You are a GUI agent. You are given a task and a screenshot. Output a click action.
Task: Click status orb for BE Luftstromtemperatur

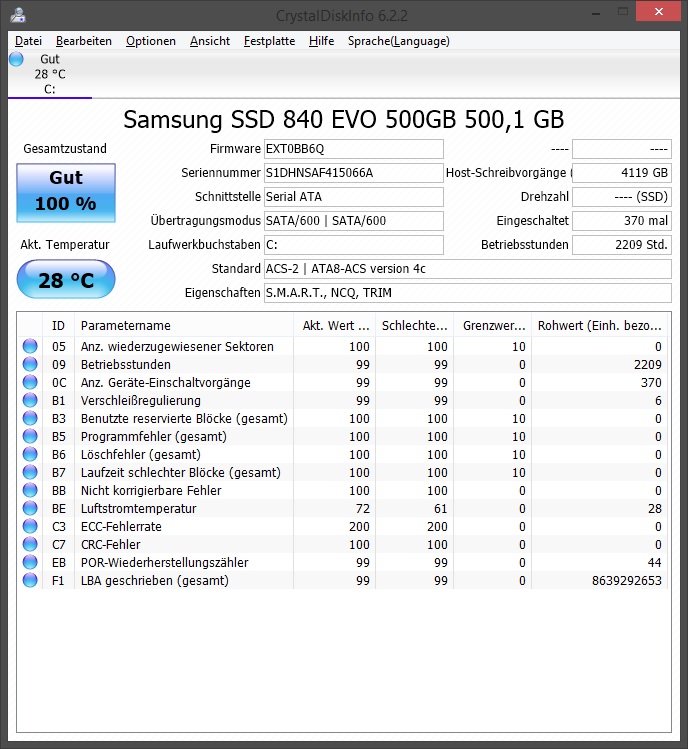30,508
